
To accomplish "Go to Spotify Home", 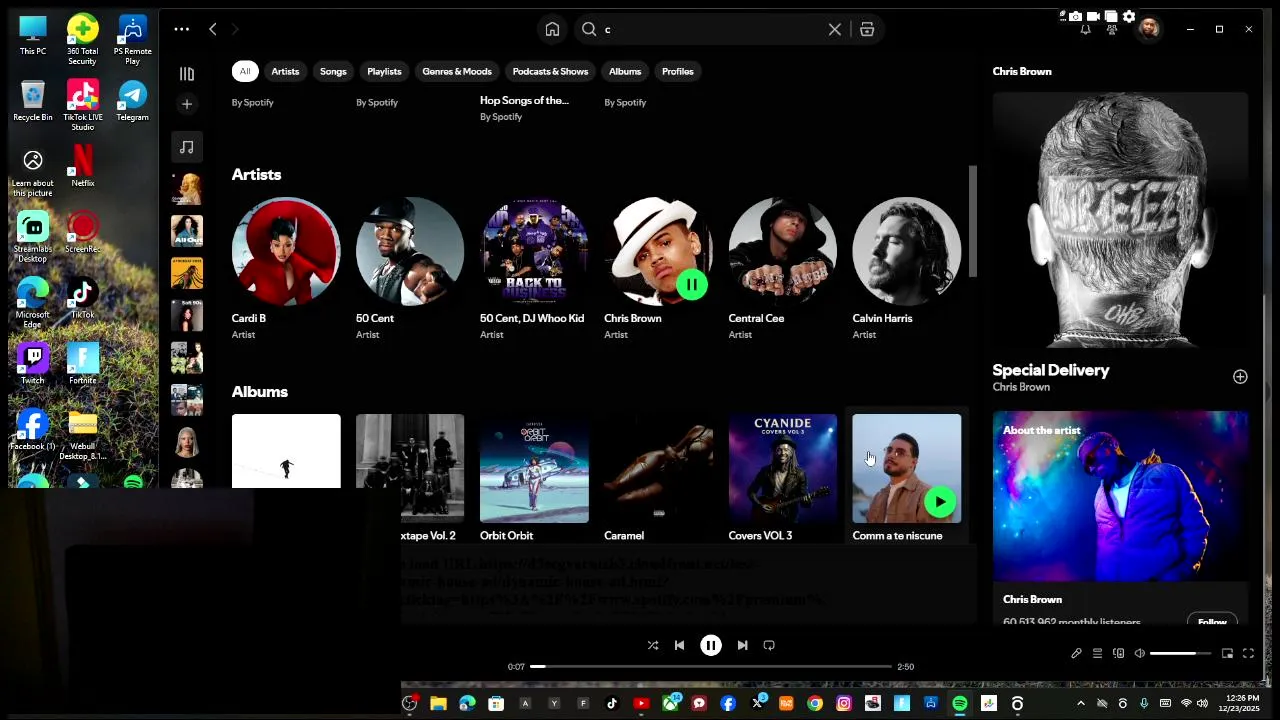I will (x=552, y=29).
